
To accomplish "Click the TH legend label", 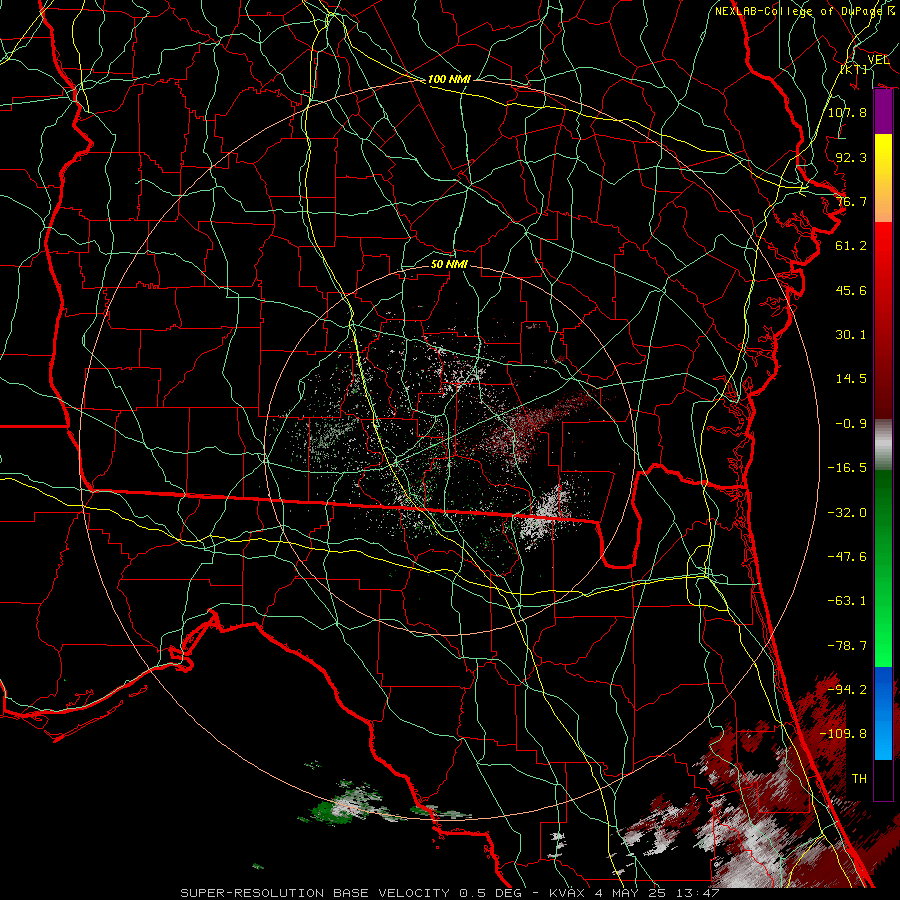I will click(859, 779).
